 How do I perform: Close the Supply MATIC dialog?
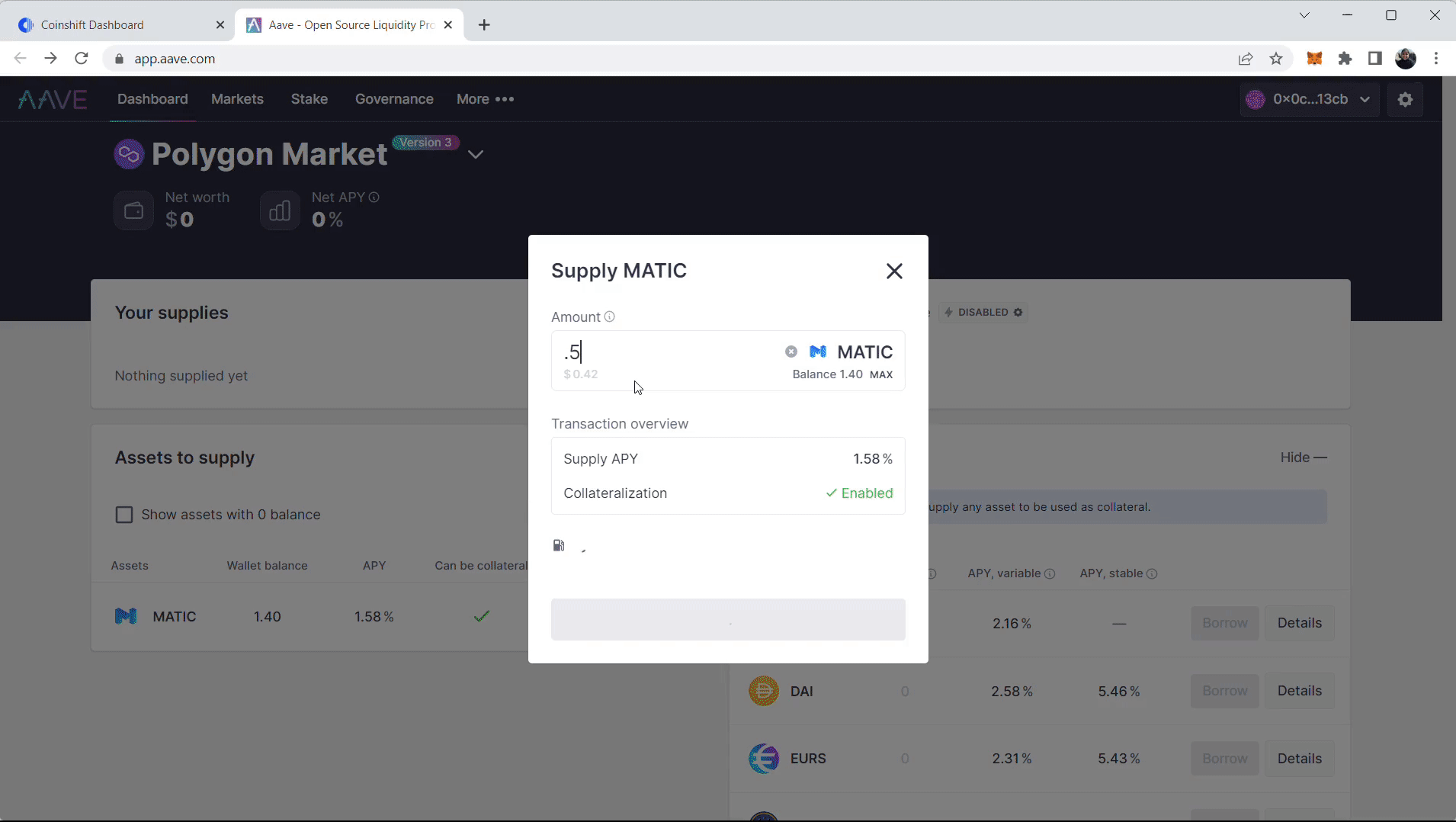pyautogui.click(x=894, y=271)
